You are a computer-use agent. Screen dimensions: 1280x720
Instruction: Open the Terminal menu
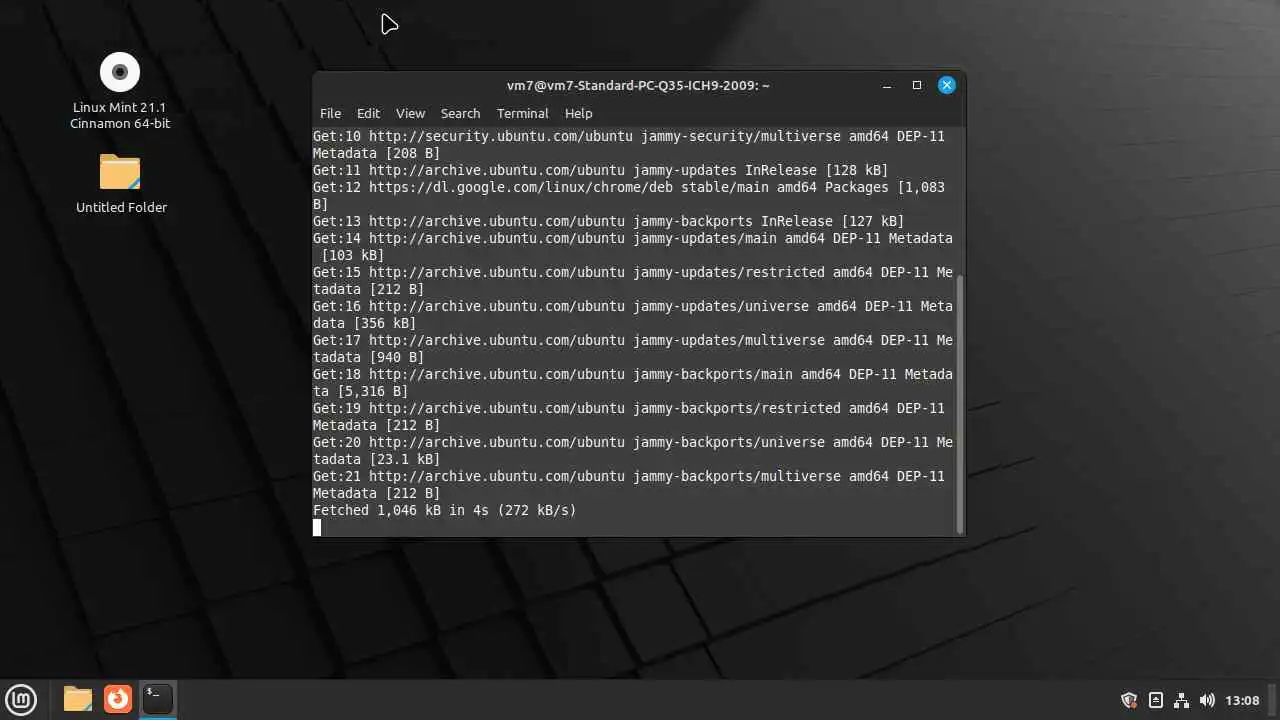tap(522, 113)
